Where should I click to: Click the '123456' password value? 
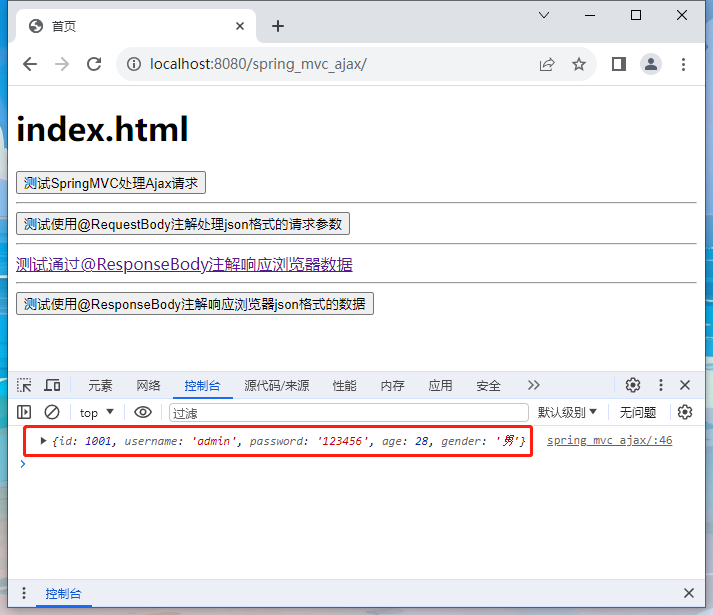click(342, 441)
